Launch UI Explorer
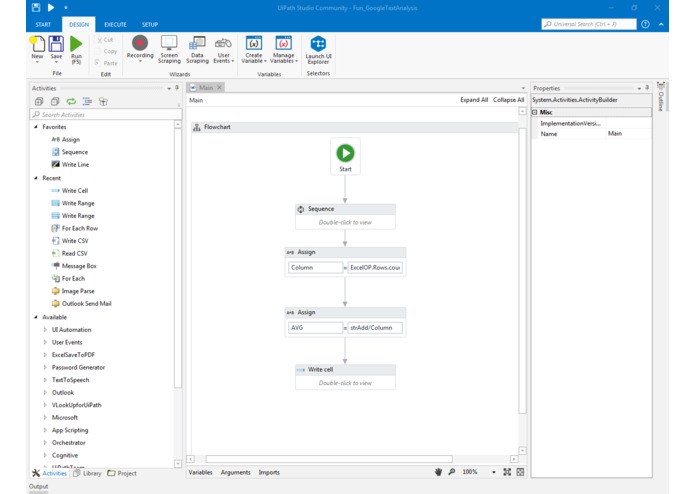 [318, 44]
